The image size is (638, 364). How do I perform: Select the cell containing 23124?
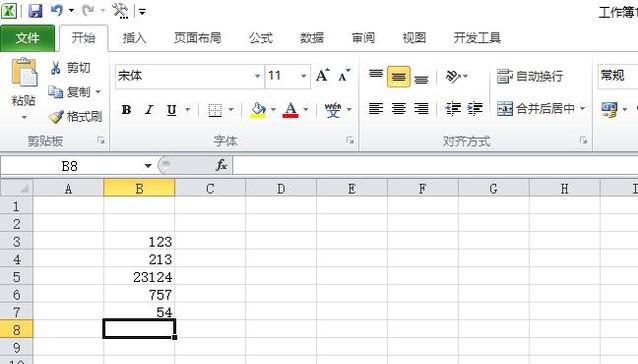[x=139, y=277]
